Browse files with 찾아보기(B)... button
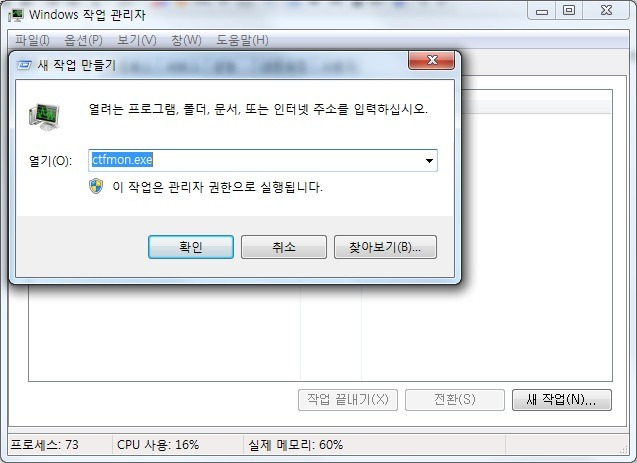This screenshot has width=637, height=463. point(385,247)
